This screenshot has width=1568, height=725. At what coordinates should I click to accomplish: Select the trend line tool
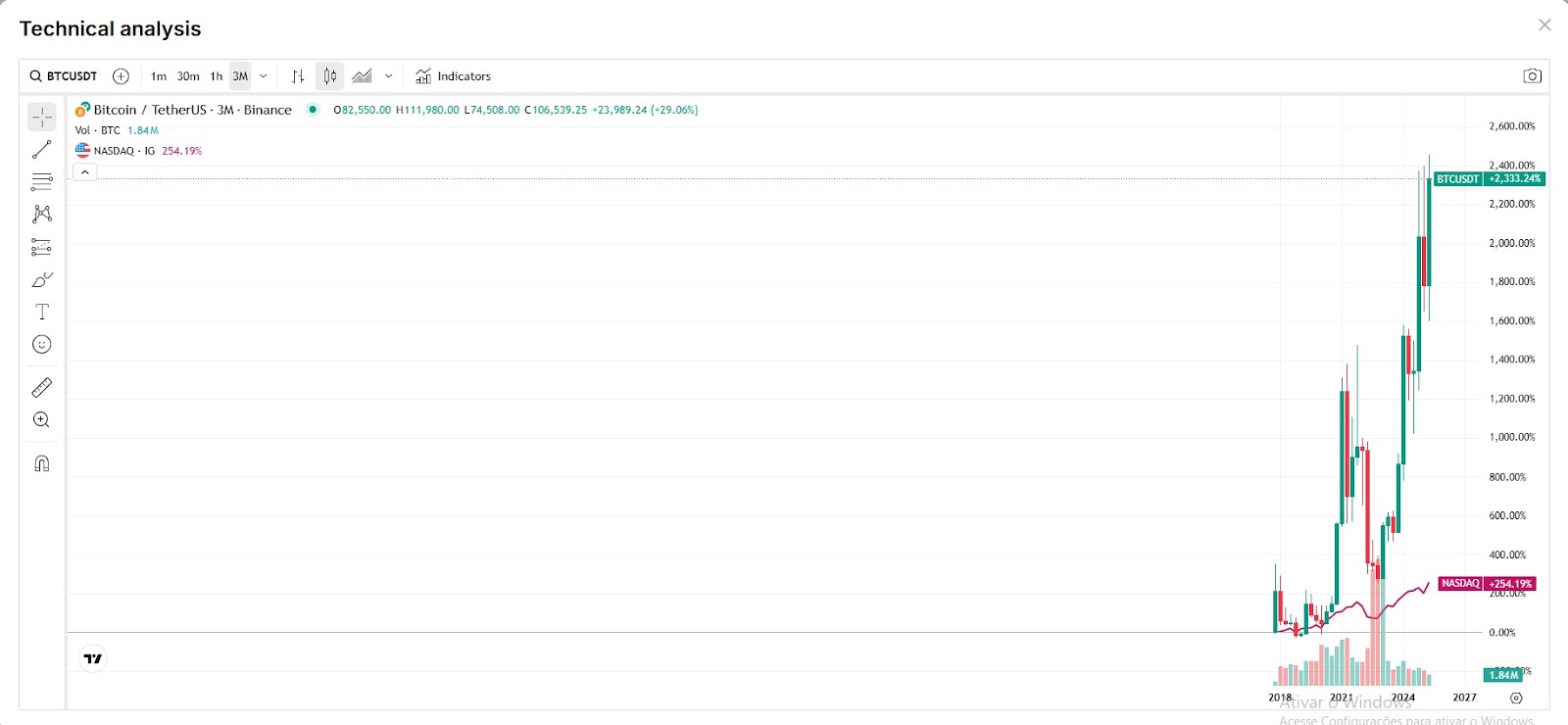(42, 150)
